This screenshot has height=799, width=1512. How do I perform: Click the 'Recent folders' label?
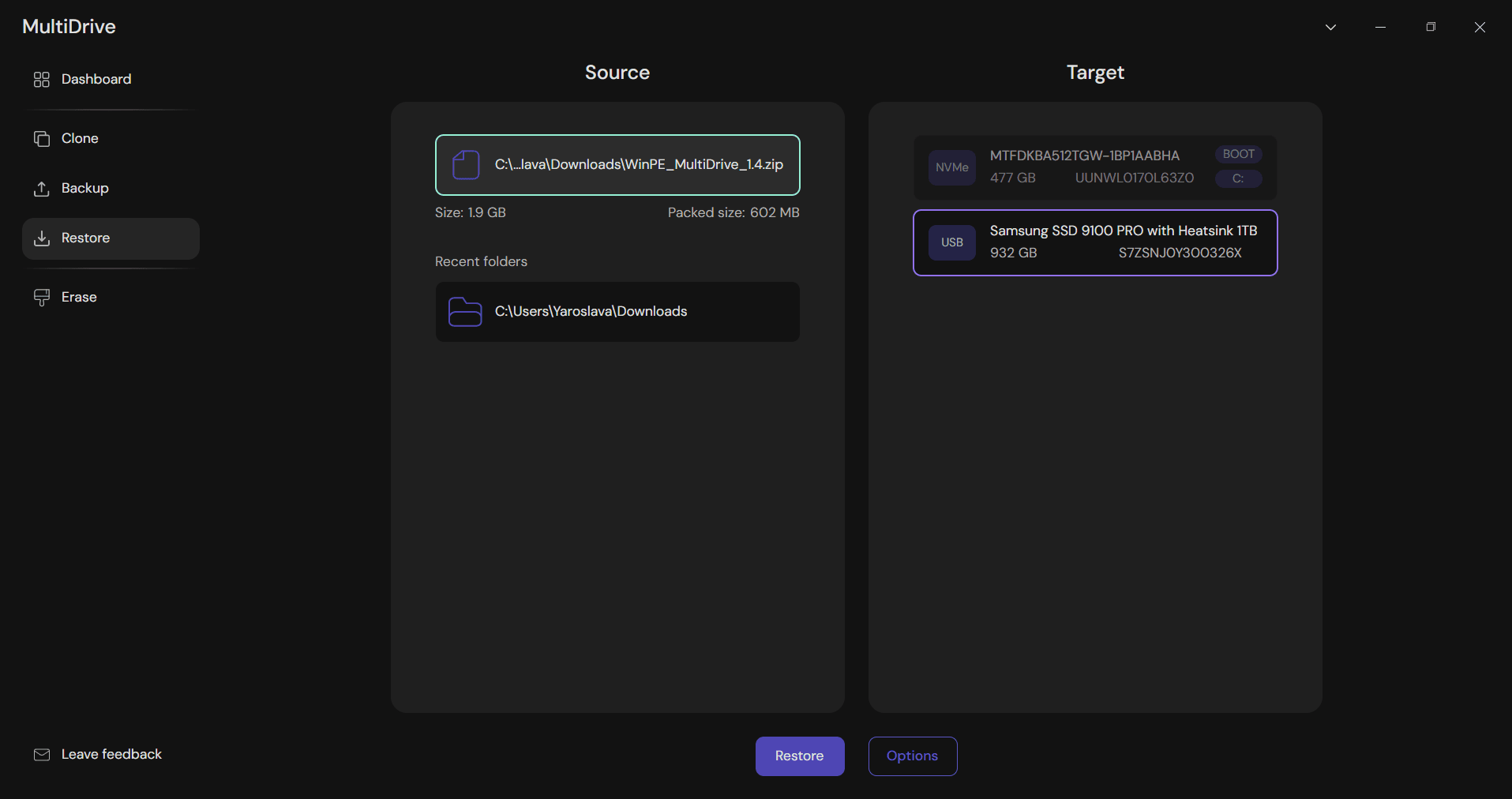[481, 261]
